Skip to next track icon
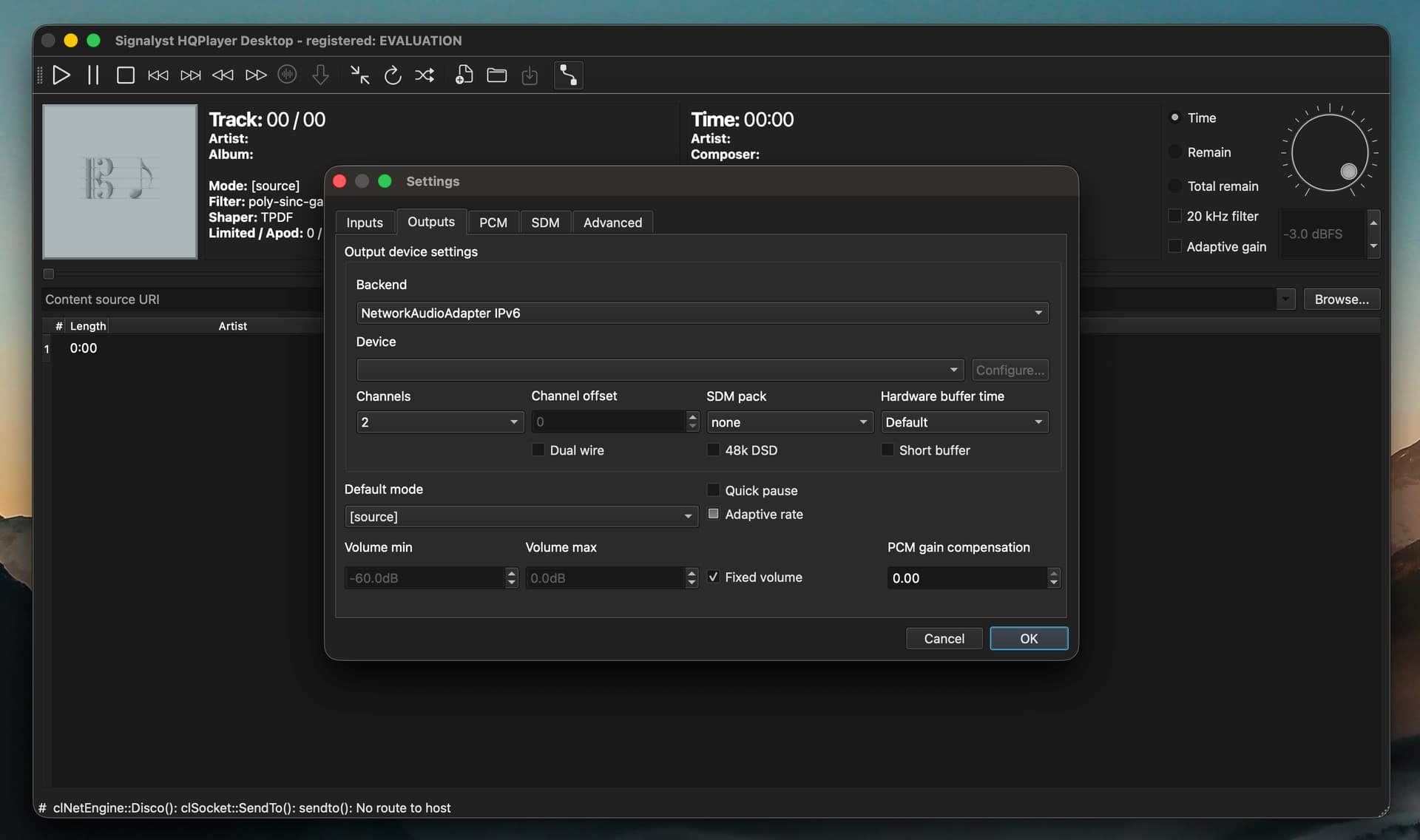This screenshot has height=840, width=1420. tap(190, 75)
